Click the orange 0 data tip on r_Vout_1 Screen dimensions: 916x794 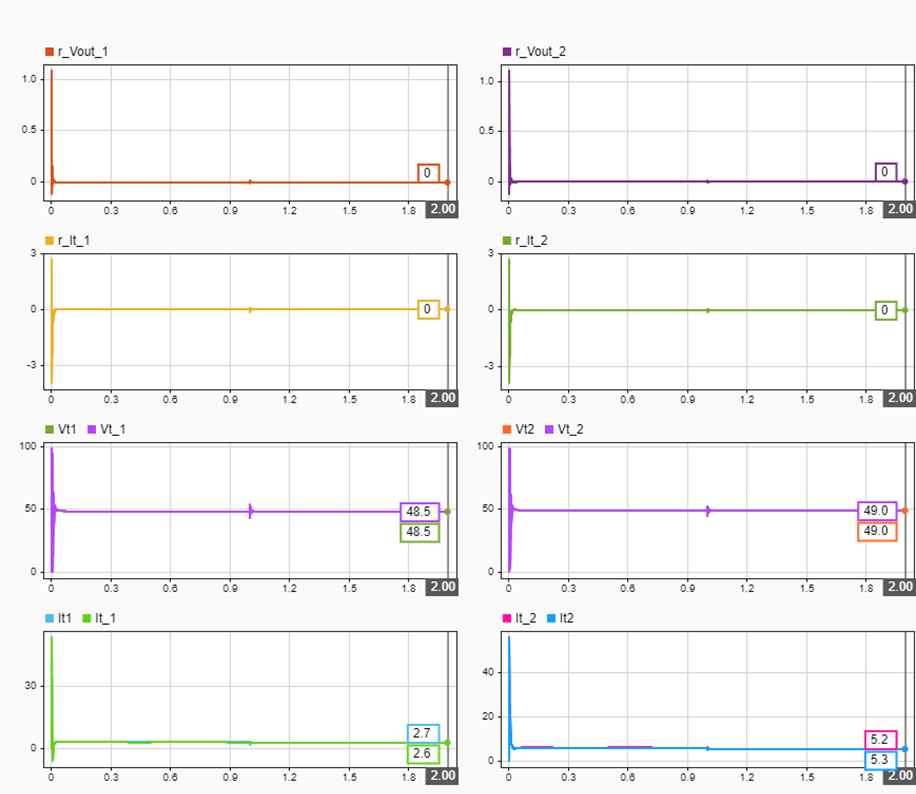pyautogui.click(x=428, y=173)
